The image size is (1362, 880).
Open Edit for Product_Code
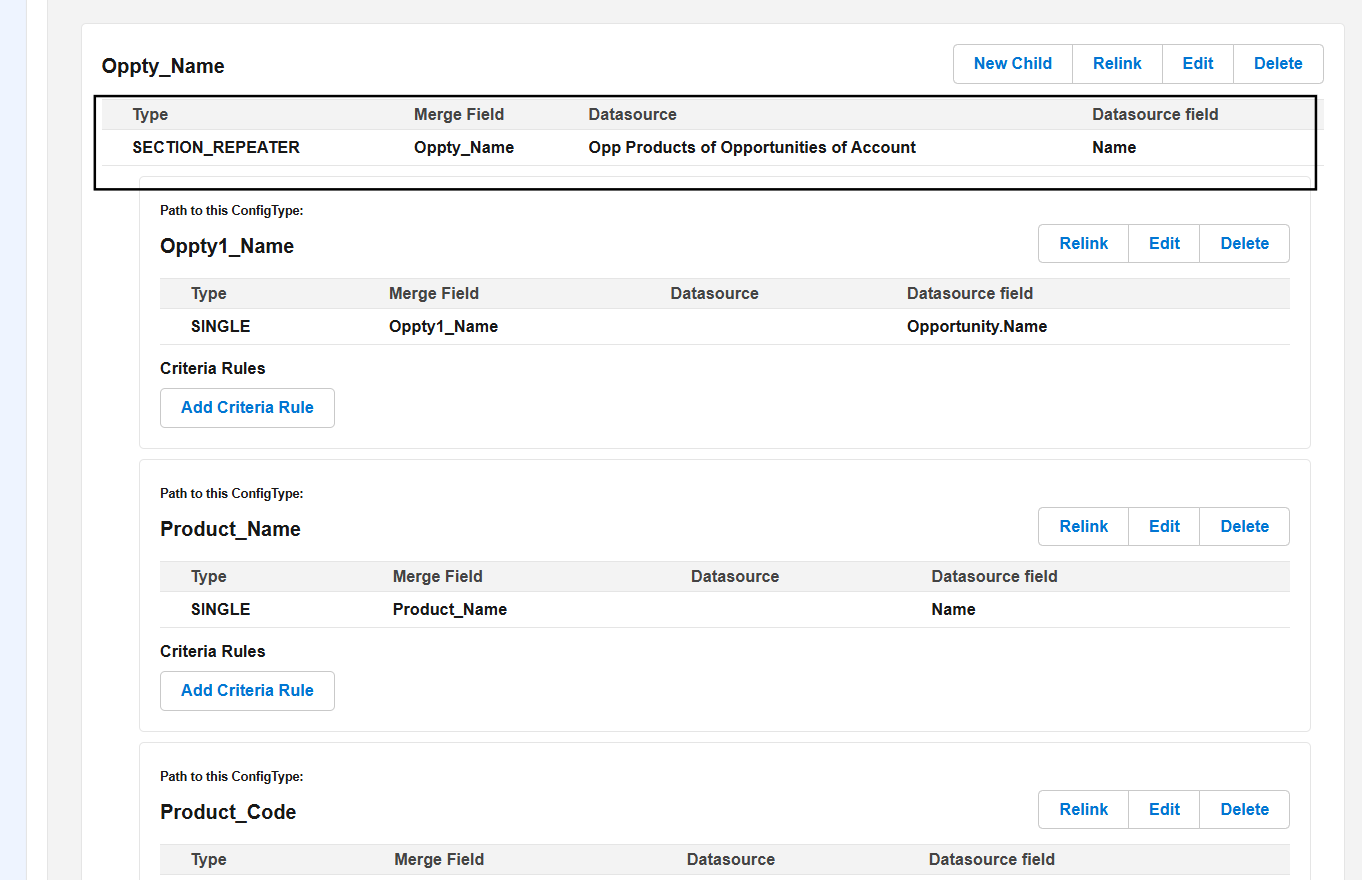click(x=1164, y=810)
